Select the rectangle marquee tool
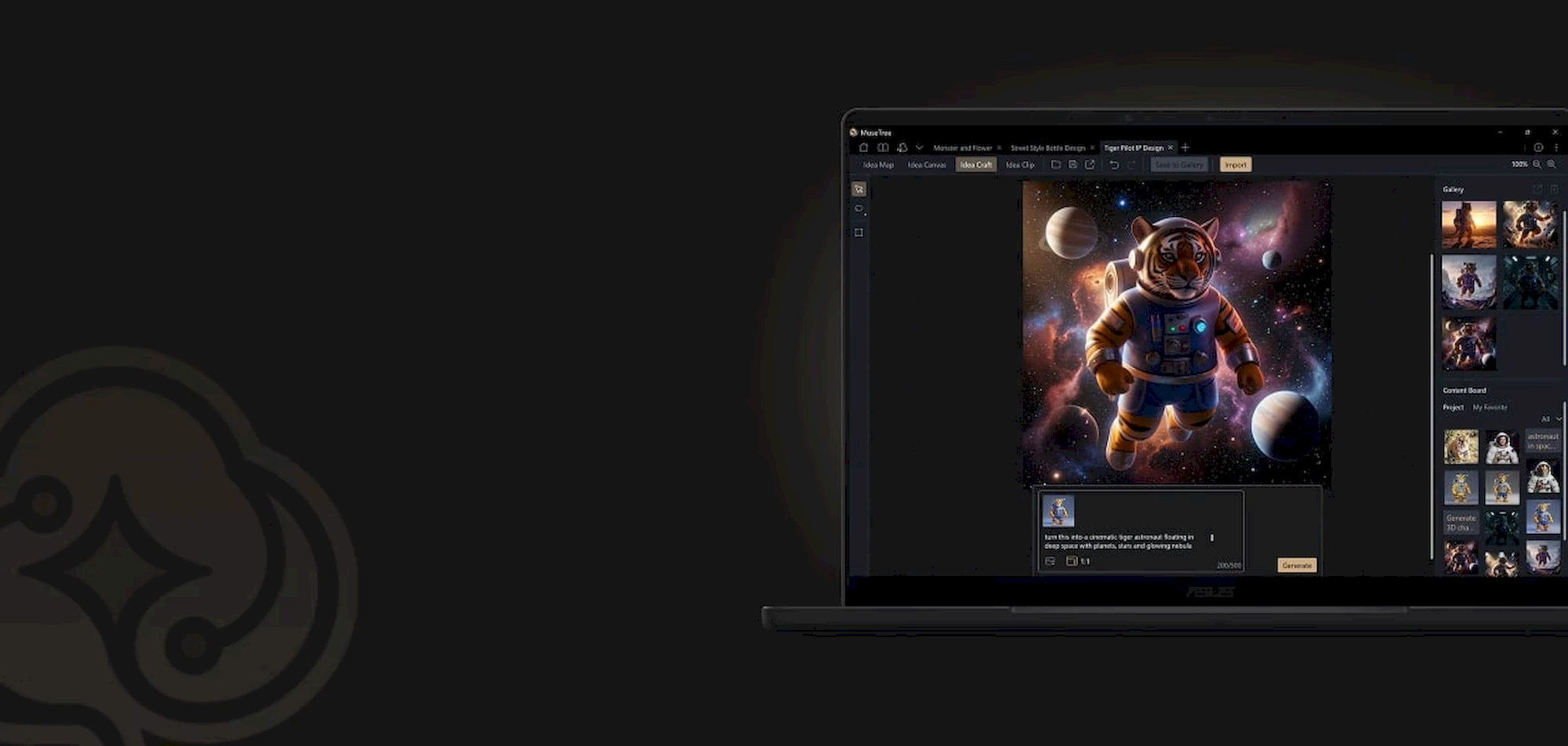Image resolution: width=1568 pixels, height=746 pixels. 858,233
